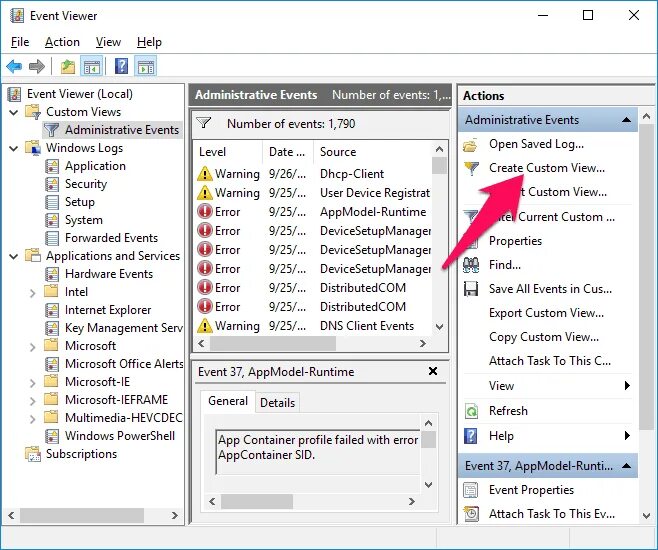658x550 pixels.
Task: Click the console tree horizontal scrollbar thumb
Action: (82, 515)
